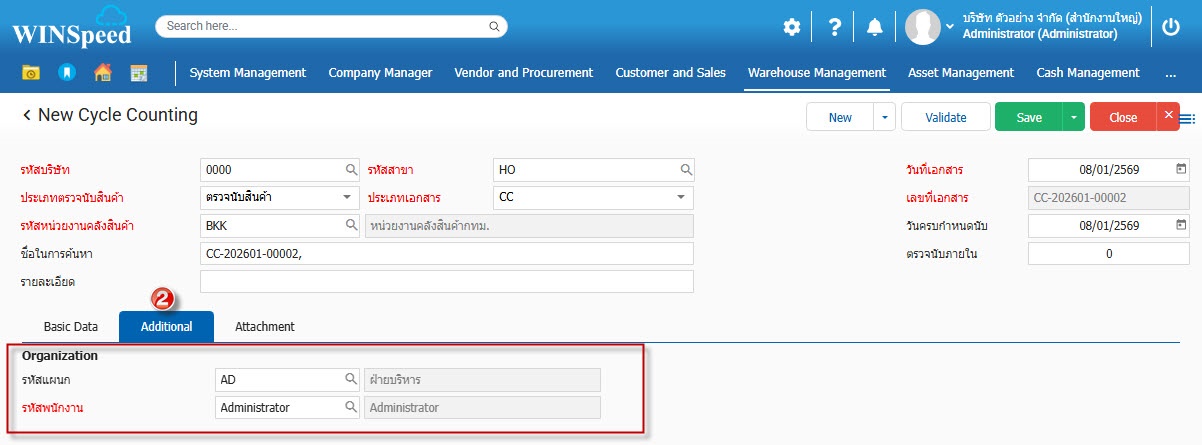Switch to the Basic Data tab
Image resolution: width=1202 pixels, height=445 pixels.
[x=71, y=327]
